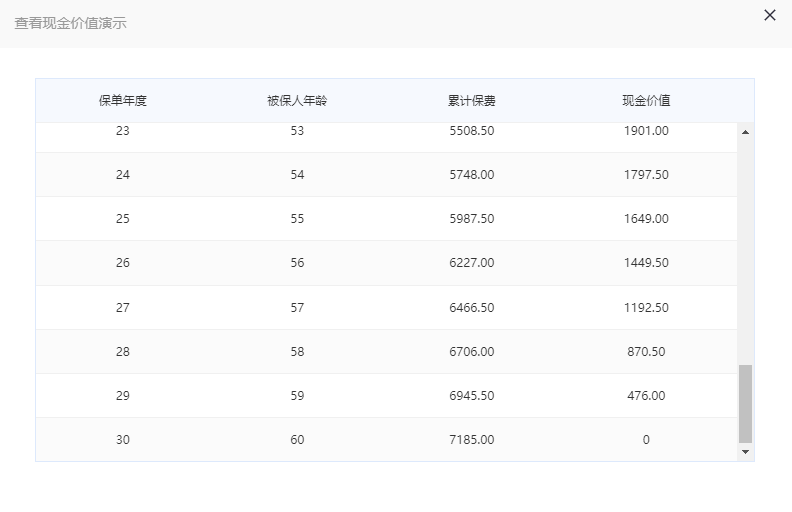Viewport: 792px width, 512px height.
Task: Click the vertical scrollbar thumb
Action: pos(745,403)
